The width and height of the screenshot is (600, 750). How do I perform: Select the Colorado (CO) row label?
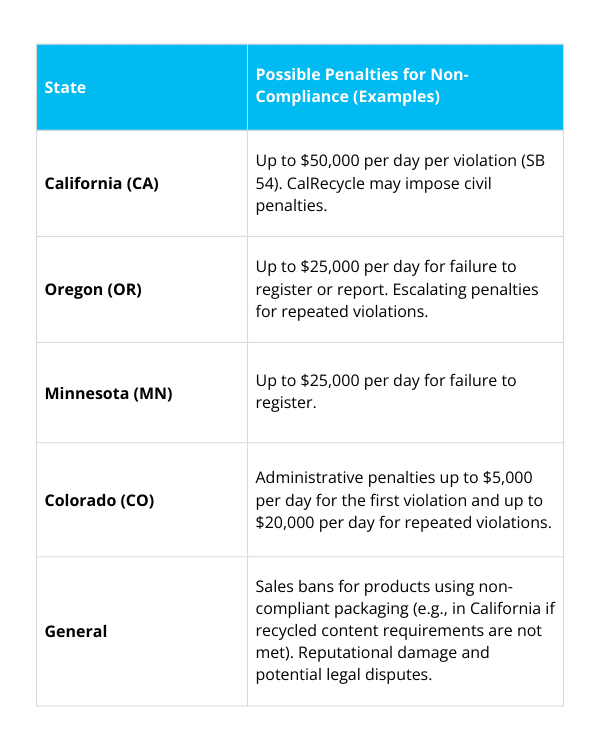coord(100,499)
